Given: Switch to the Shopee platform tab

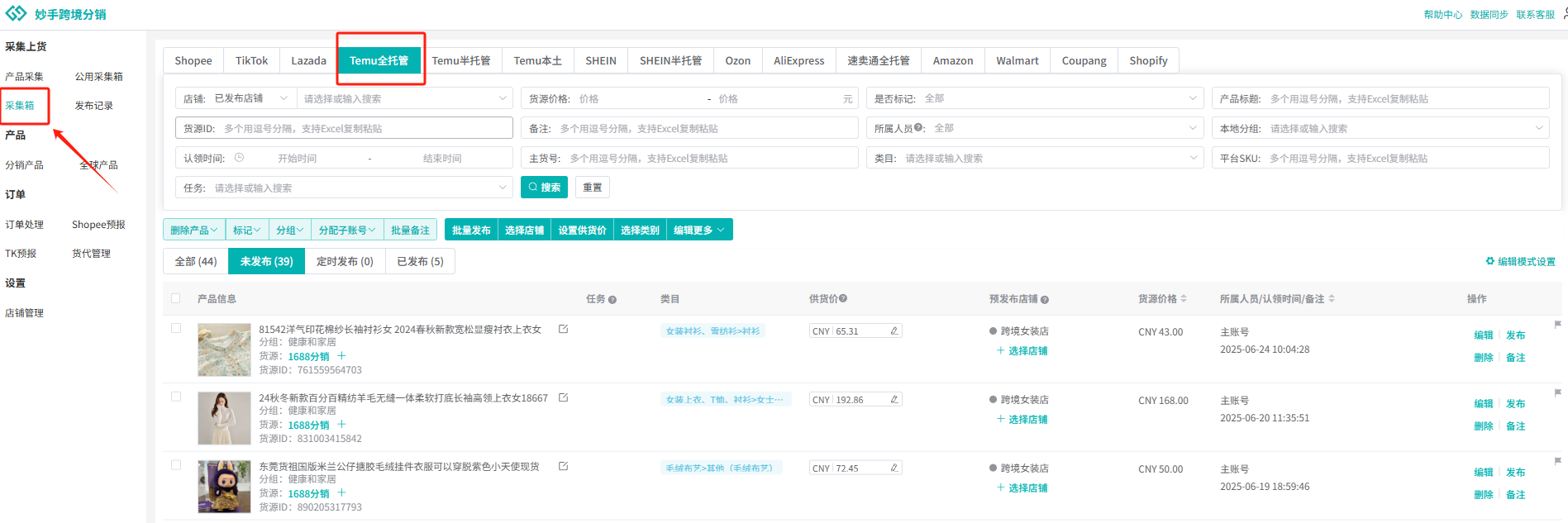Looking at the screenshot, I should (x=193, y=60).
